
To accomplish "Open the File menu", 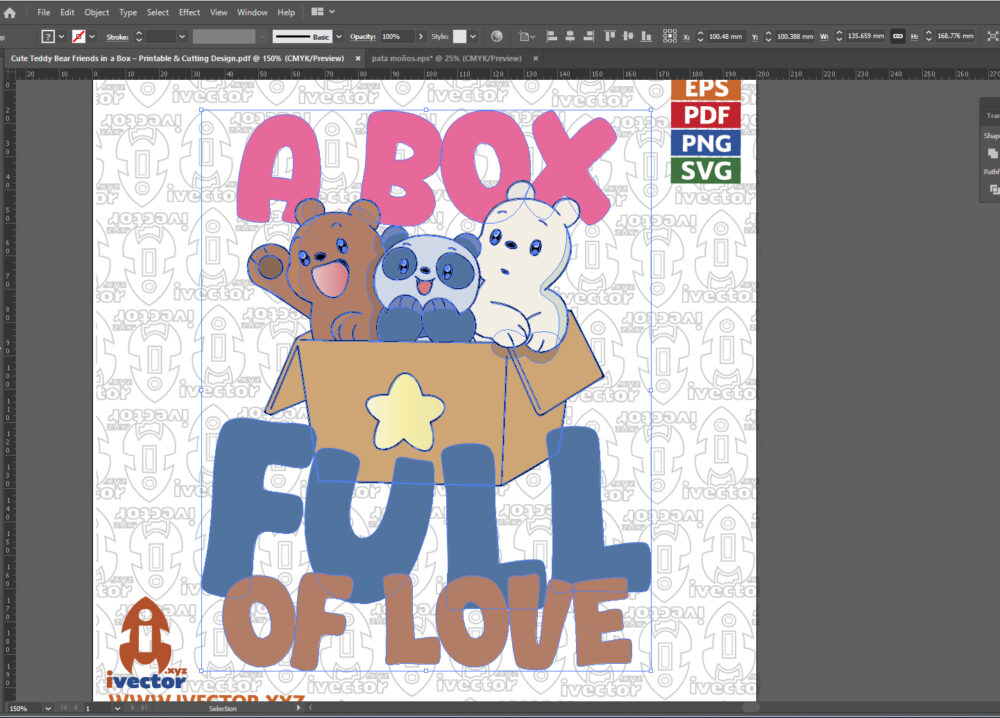I will tap(43, 12).
